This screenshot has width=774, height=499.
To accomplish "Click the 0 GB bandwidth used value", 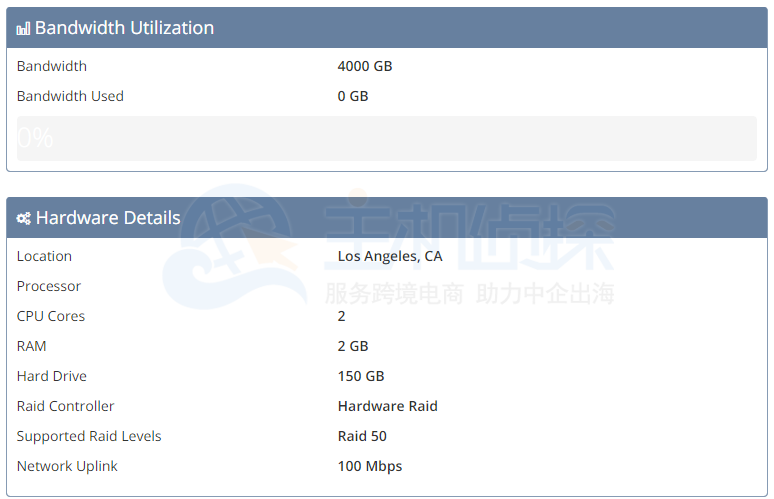I will 353,96.
